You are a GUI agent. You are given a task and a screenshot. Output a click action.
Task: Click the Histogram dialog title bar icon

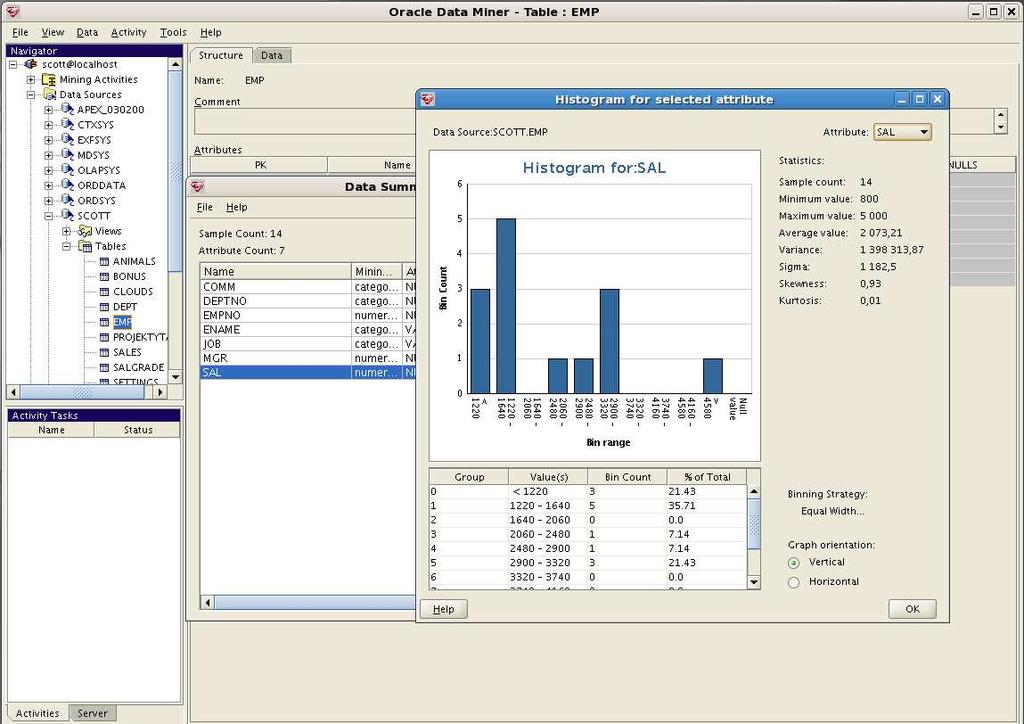point(428,99)
